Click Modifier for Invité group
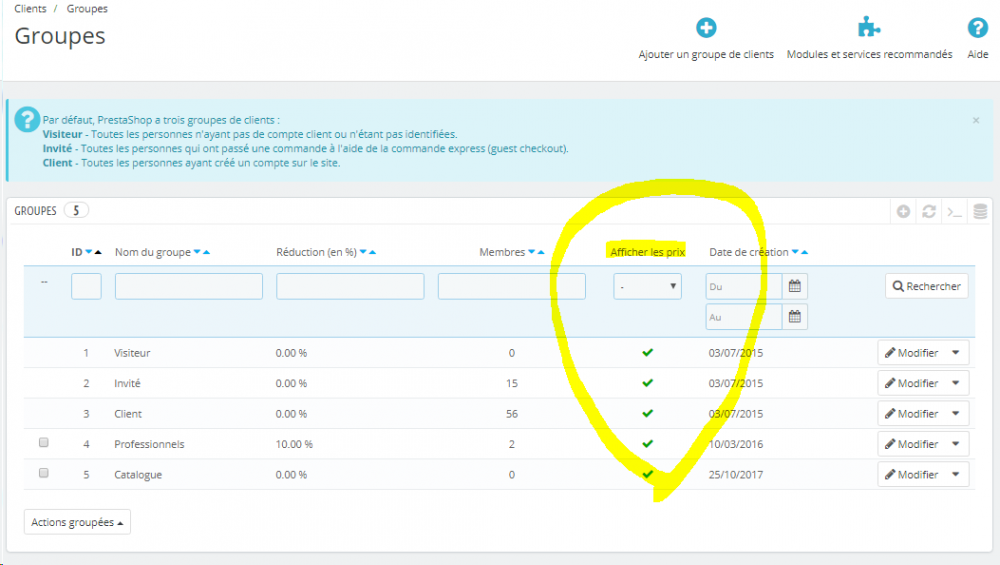Image resolution: width=1000 pixels, height=565 pixels. 911,383
